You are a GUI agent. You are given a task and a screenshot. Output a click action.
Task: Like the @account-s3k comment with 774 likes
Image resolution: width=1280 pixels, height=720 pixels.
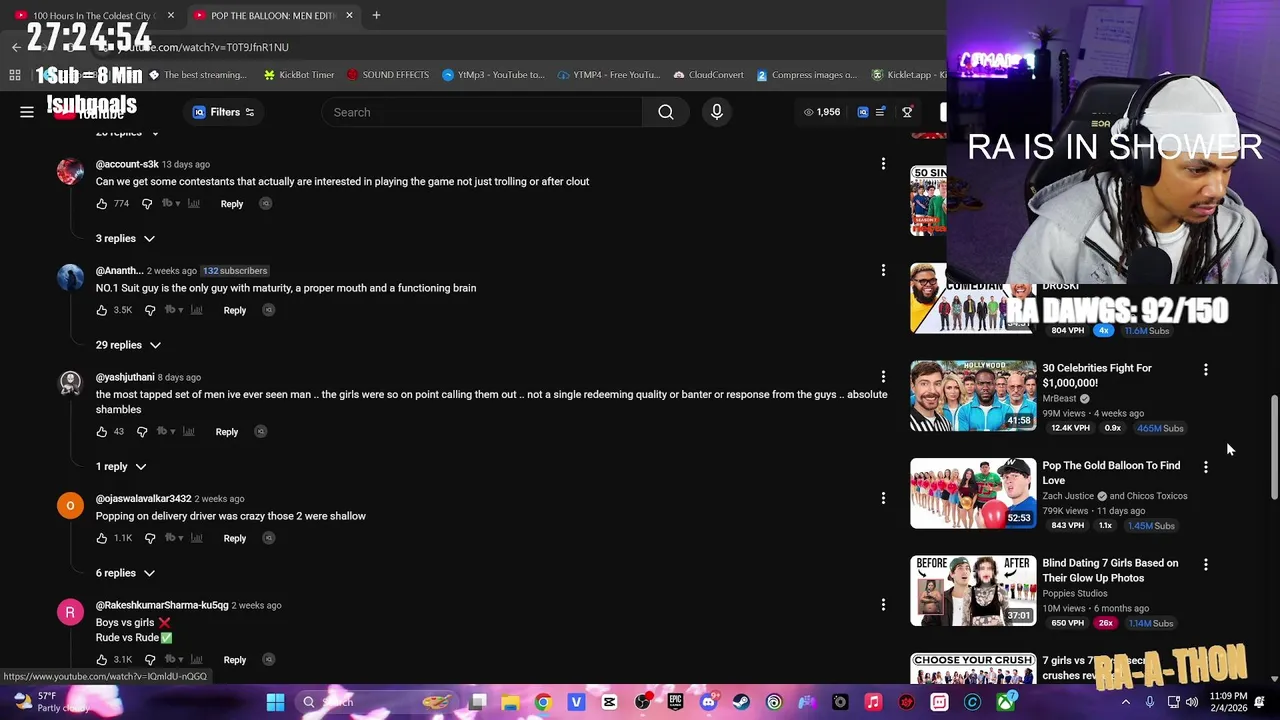click(102, 204)
